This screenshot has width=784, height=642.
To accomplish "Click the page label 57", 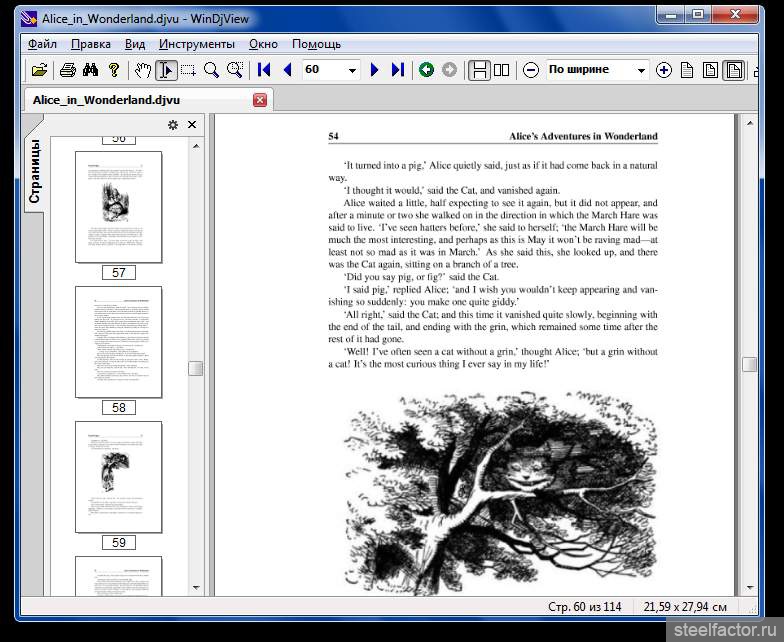I will (118, 272).
